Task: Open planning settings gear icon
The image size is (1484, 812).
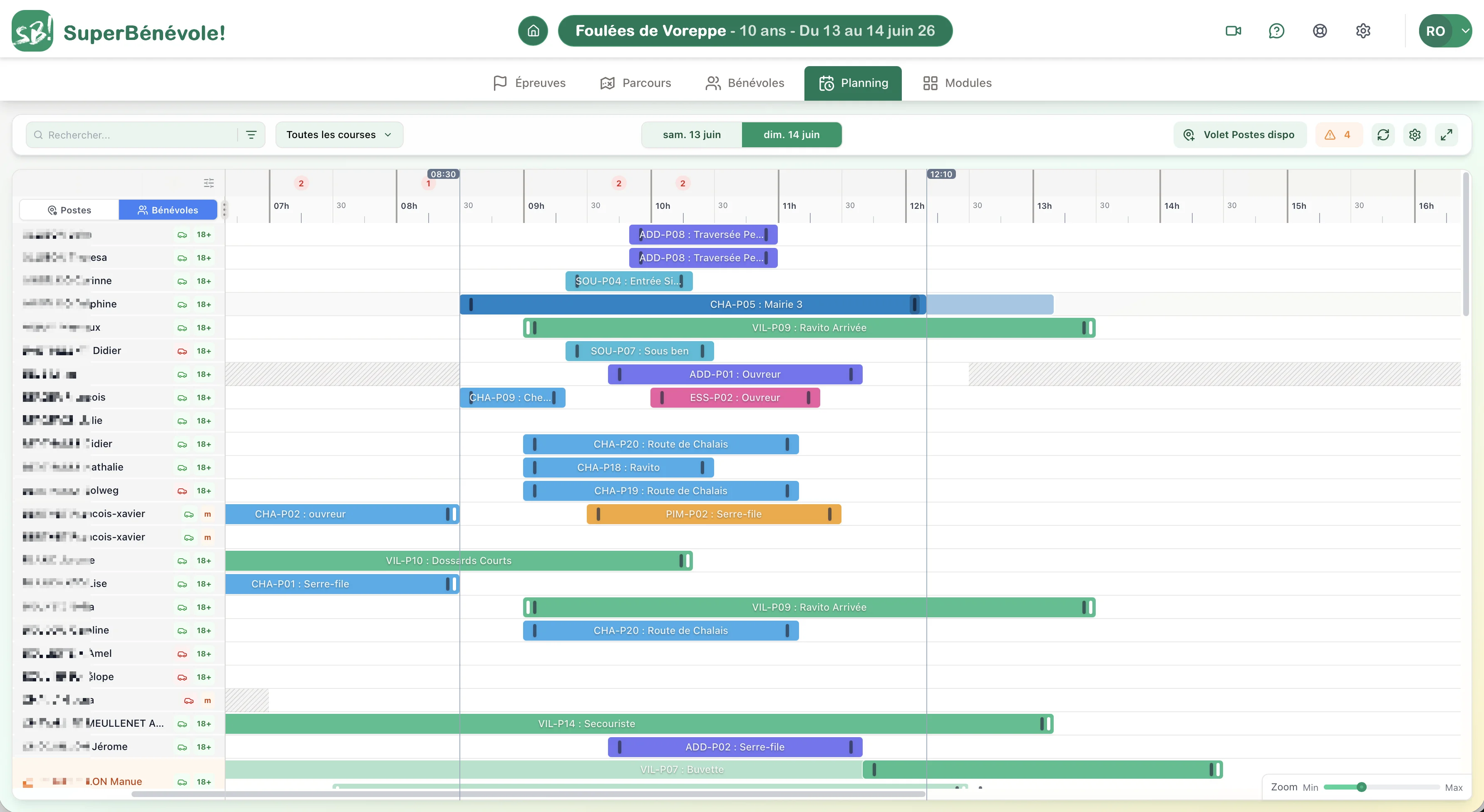Action: point(1415,135)
